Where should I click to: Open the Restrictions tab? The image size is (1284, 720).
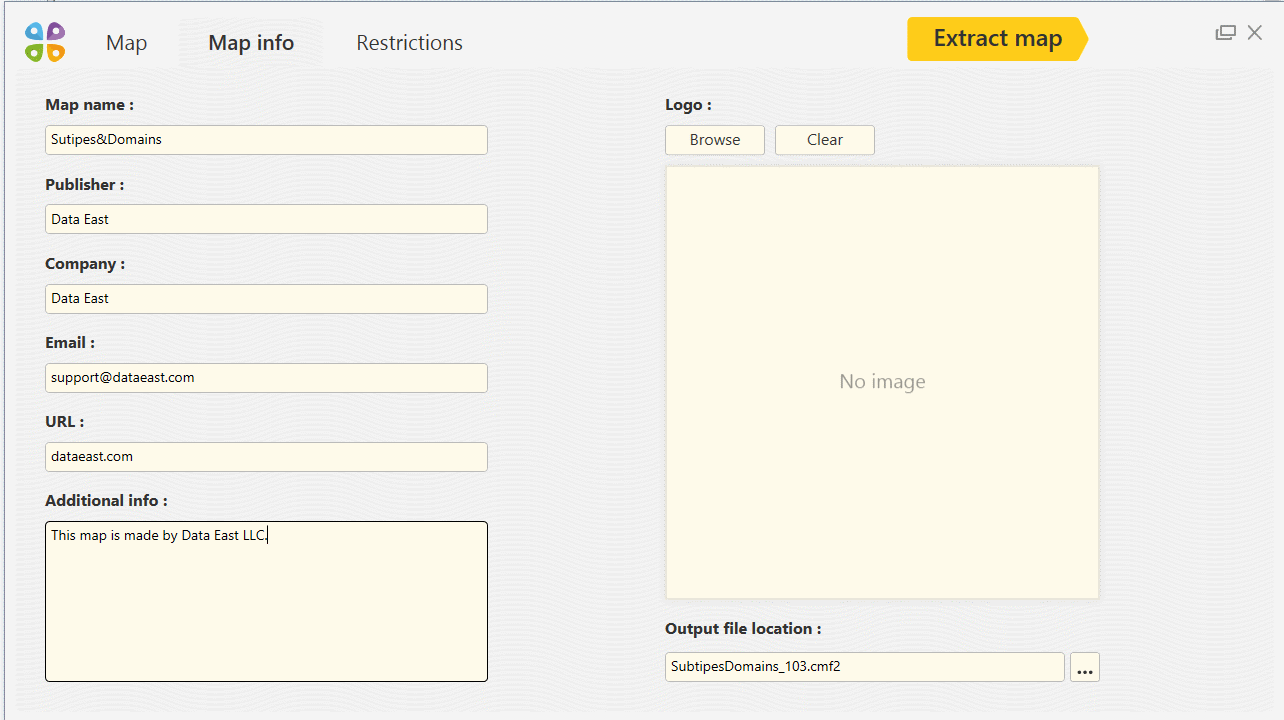click(x=409, y=42)
